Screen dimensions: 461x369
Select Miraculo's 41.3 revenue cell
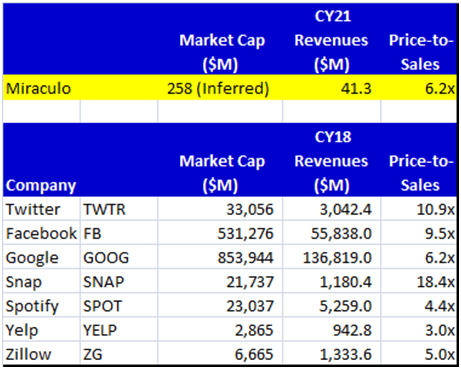point(331,89)
